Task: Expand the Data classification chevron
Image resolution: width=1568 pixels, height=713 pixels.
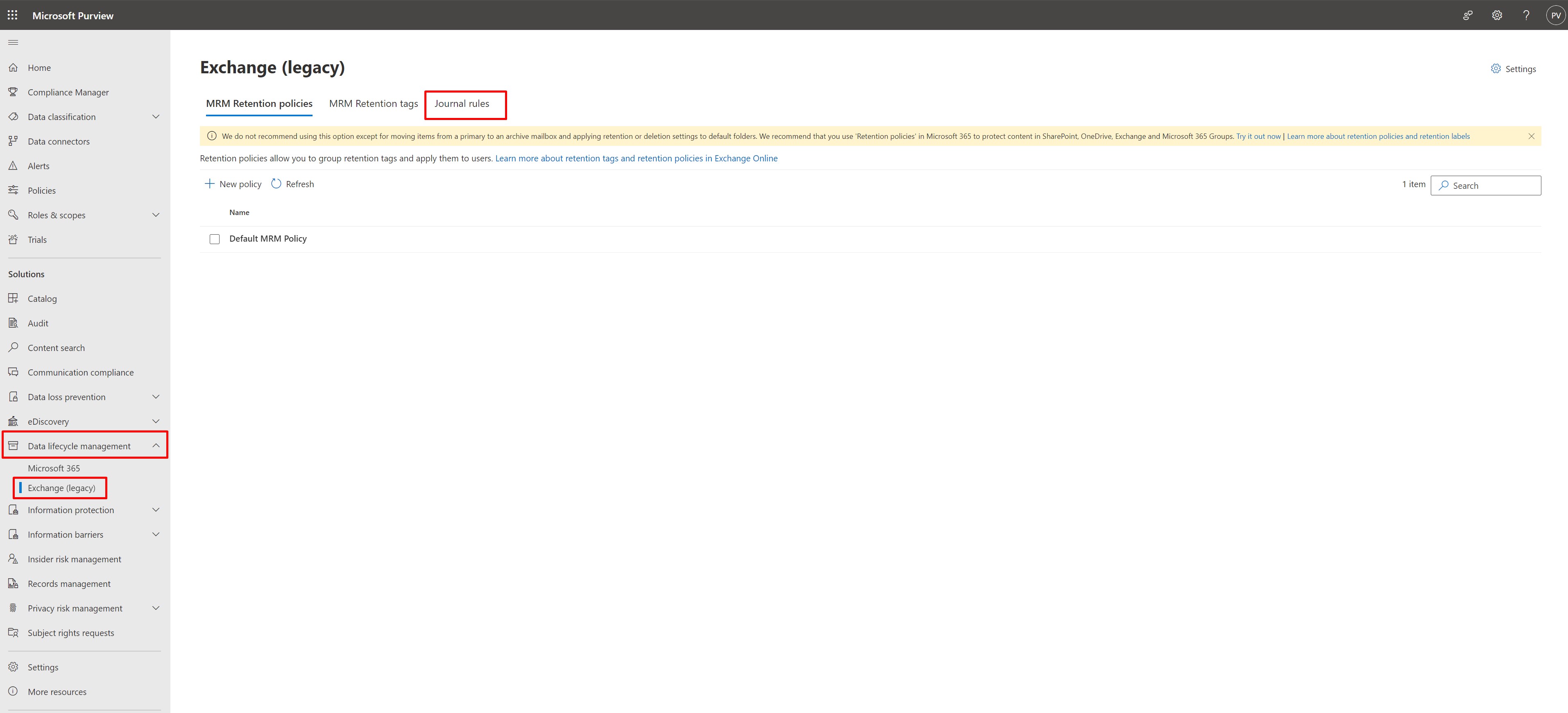Action: click(x=156, y=117)
